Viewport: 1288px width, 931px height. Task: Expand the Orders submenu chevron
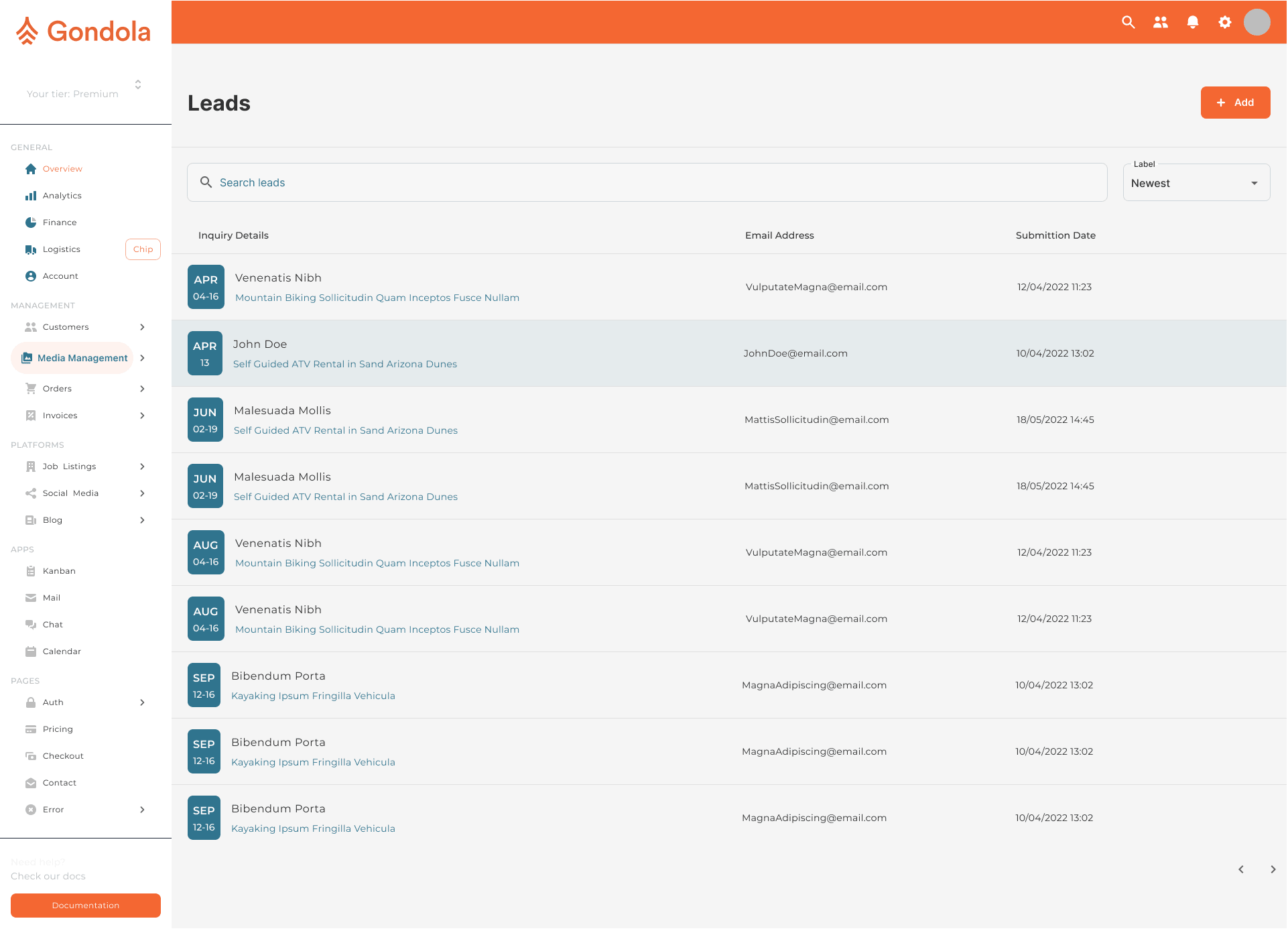click(142, 389)
